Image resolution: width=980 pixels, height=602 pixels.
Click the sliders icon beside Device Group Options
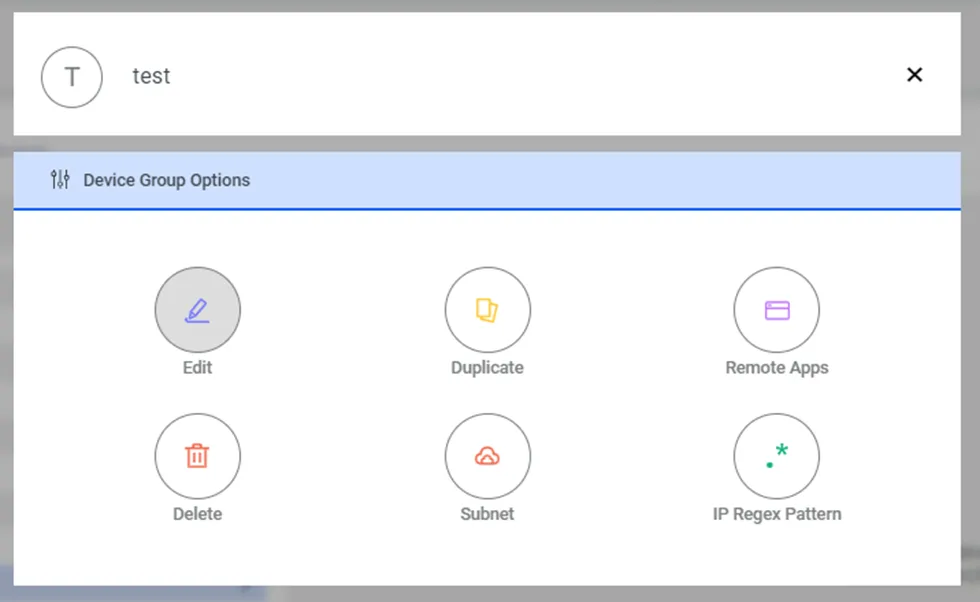(60, 179)
